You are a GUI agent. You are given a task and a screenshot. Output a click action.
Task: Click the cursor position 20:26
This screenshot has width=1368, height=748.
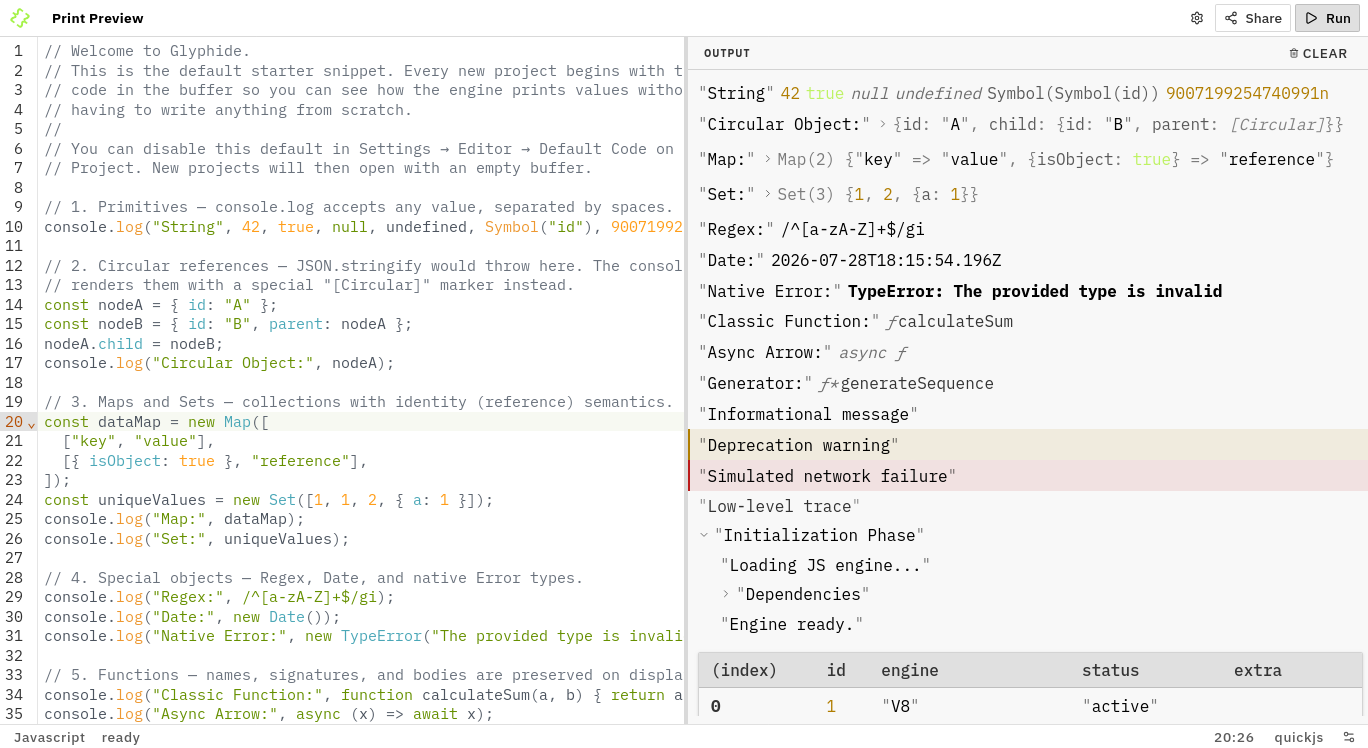pos(1234,737)
